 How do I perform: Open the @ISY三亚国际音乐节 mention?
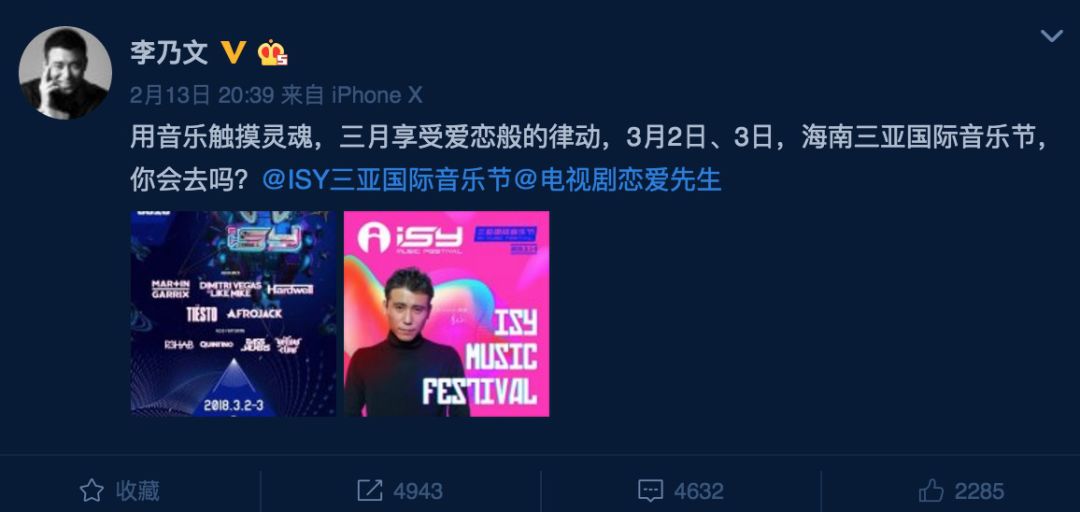pyautogui.click(x=386, y=181)
